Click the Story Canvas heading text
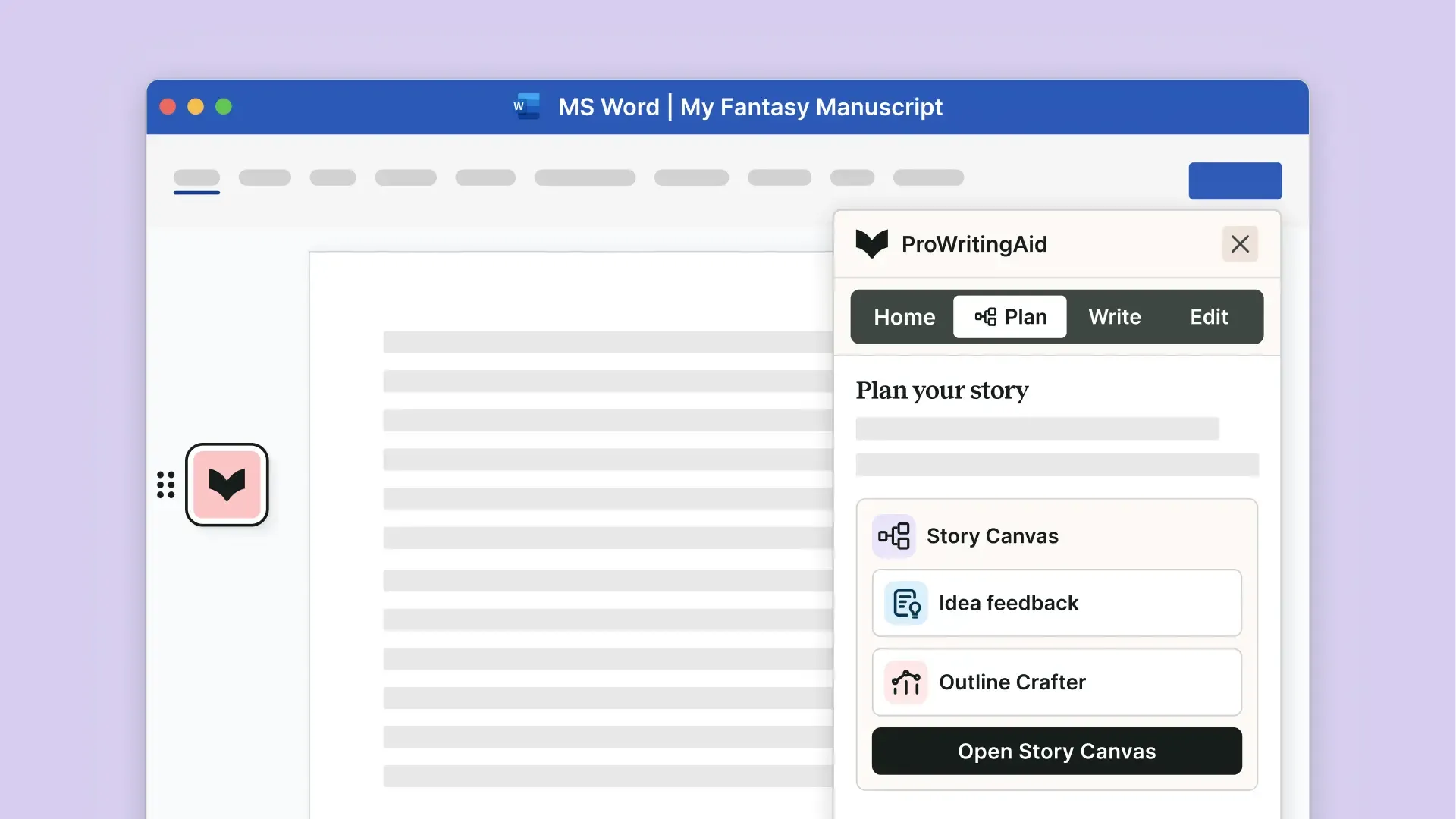 [992, 536]
